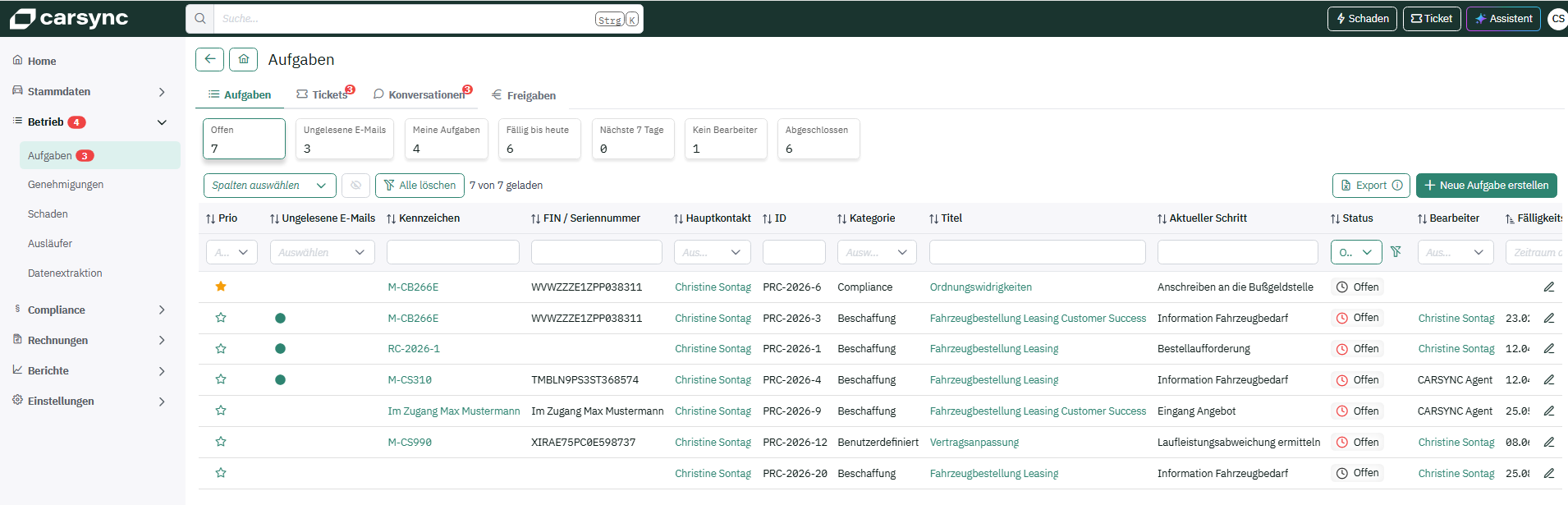Screen dimensions: 1568x505
Task: Open home via the house icon button
Action: 243,59
